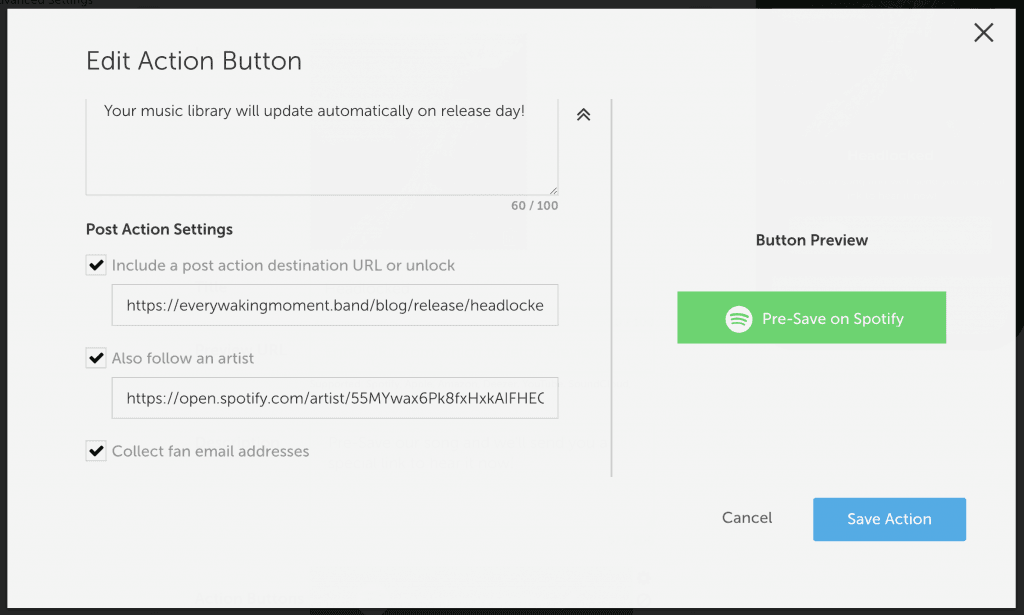Click the Button Preview label
1024x615 pixels.
pos(812,240)
